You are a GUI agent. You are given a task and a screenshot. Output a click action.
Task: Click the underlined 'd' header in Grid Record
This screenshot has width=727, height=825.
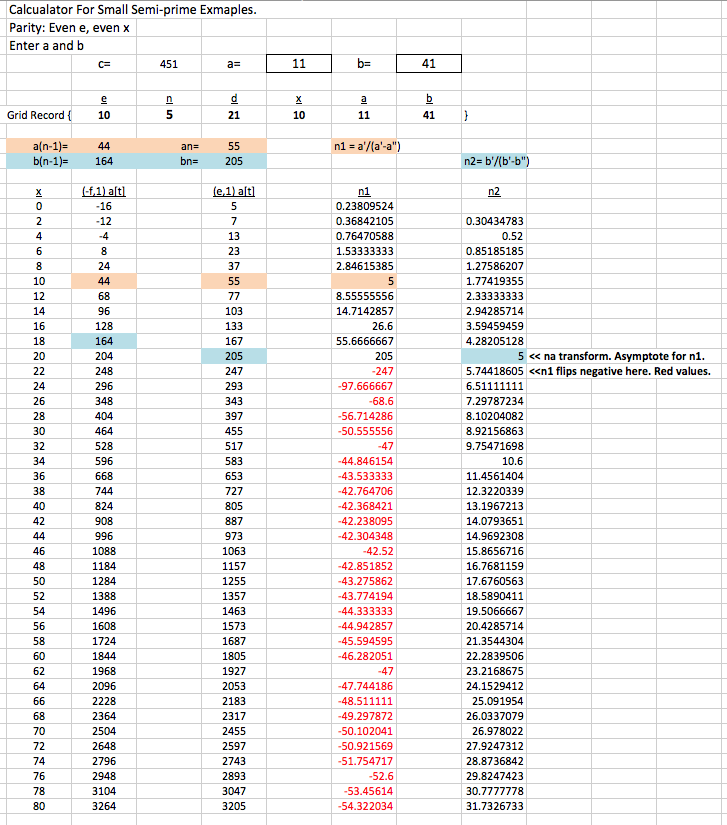pyautogui.click(x=234, y=98)
